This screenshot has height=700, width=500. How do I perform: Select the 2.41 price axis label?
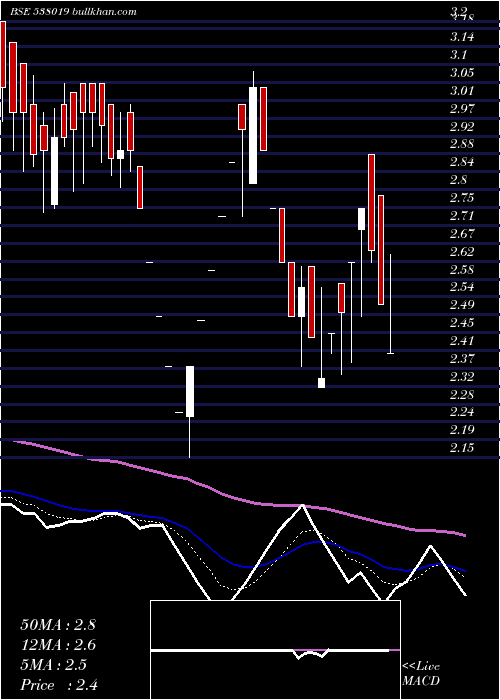coord(462,341)
